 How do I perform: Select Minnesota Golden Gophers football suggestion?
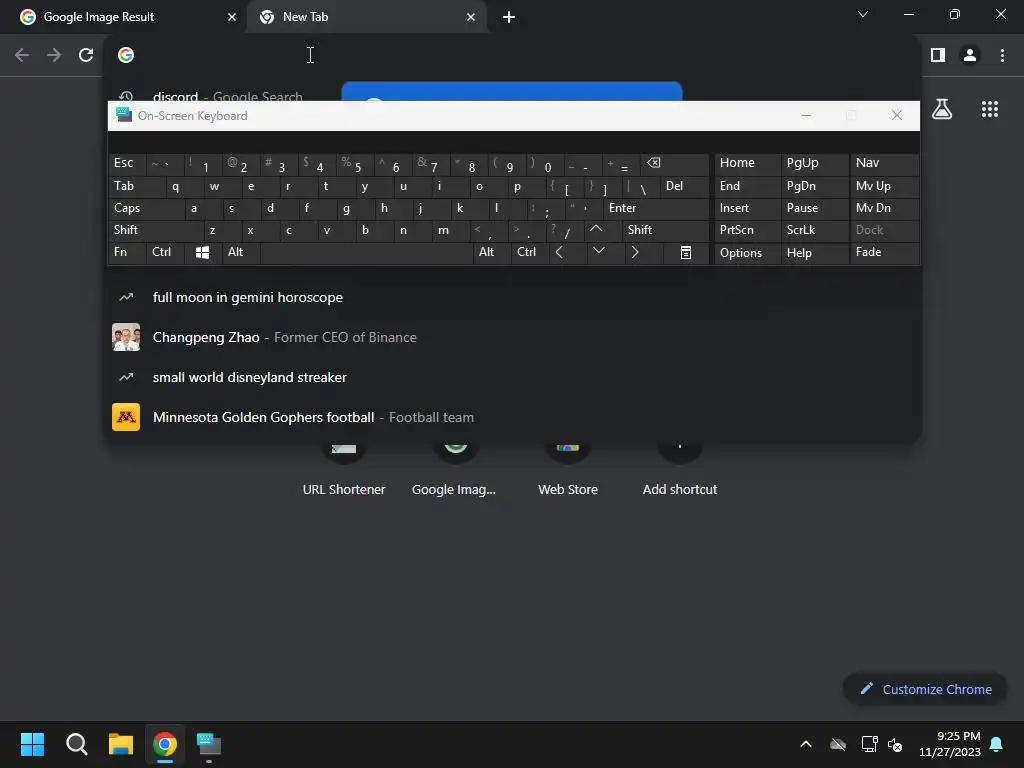pos(512,417)
